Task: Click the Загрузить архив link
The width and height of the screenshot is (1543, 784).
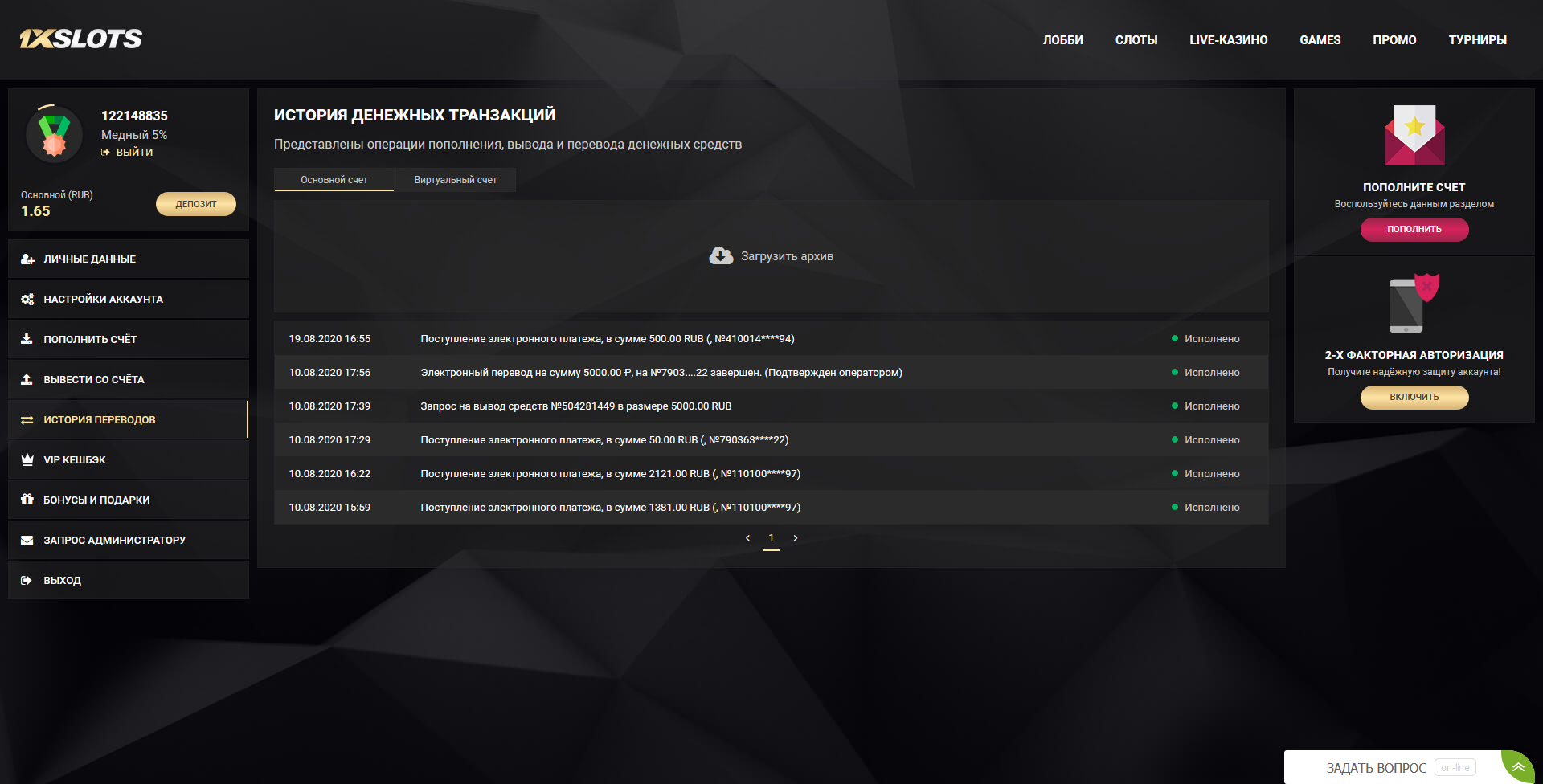Action: pyautogui.click(x=787, y=256)
